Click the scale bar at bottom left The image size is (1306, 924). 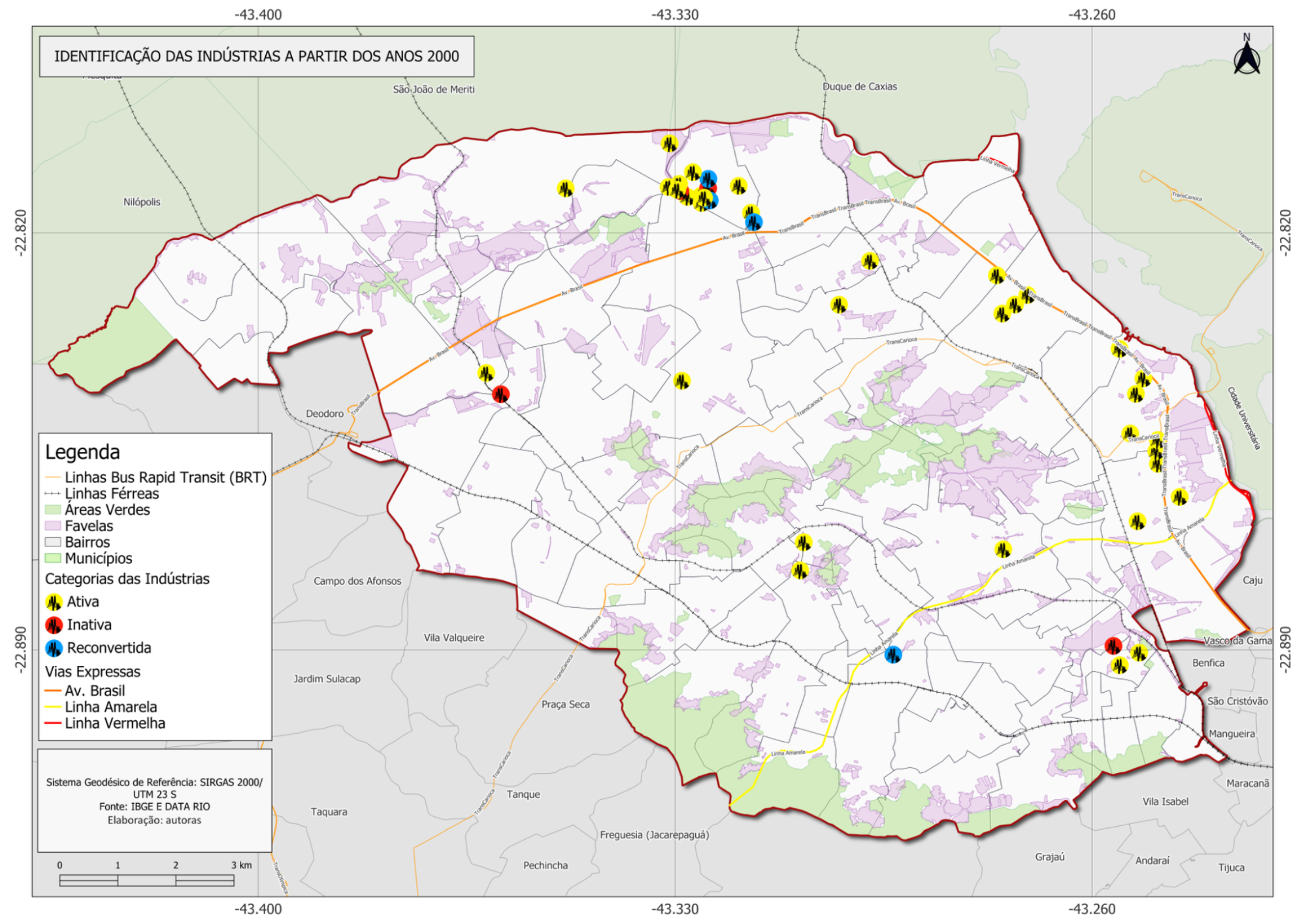tap(146, 881)
